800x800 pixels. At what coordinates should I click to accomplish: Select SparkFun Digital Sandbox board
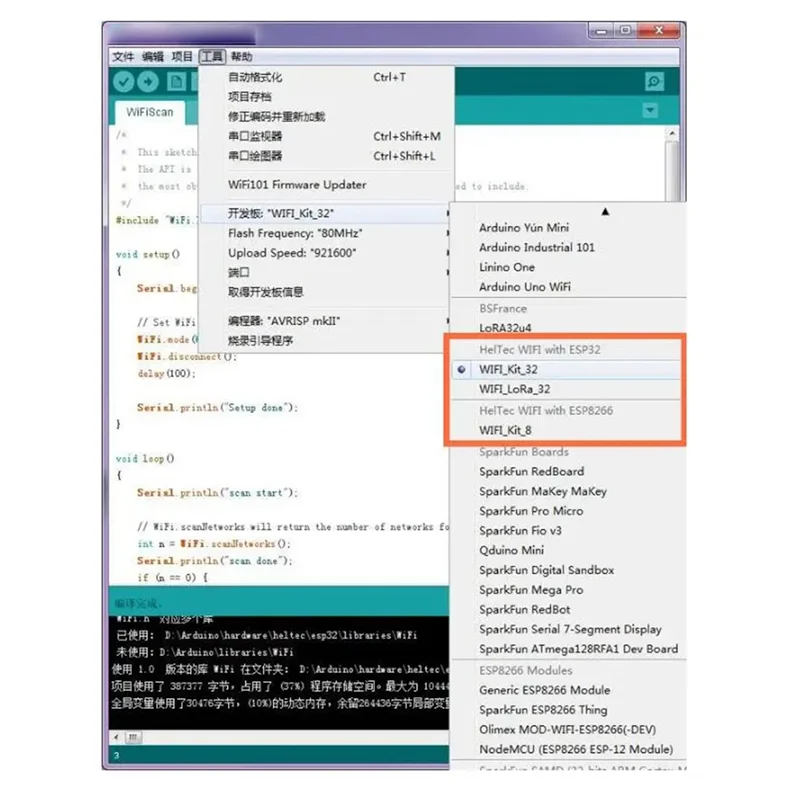(x=568, y=570)
